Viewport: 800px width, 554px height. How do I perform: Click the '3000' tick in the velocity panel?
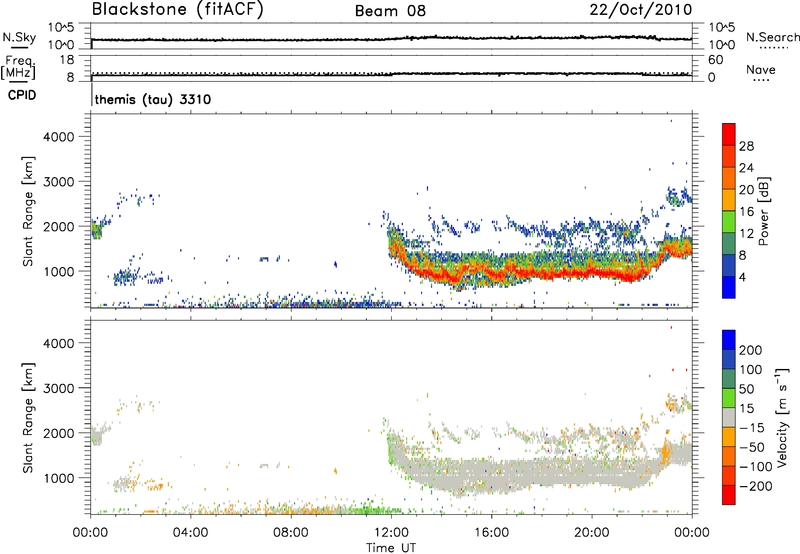coord(58,388)
